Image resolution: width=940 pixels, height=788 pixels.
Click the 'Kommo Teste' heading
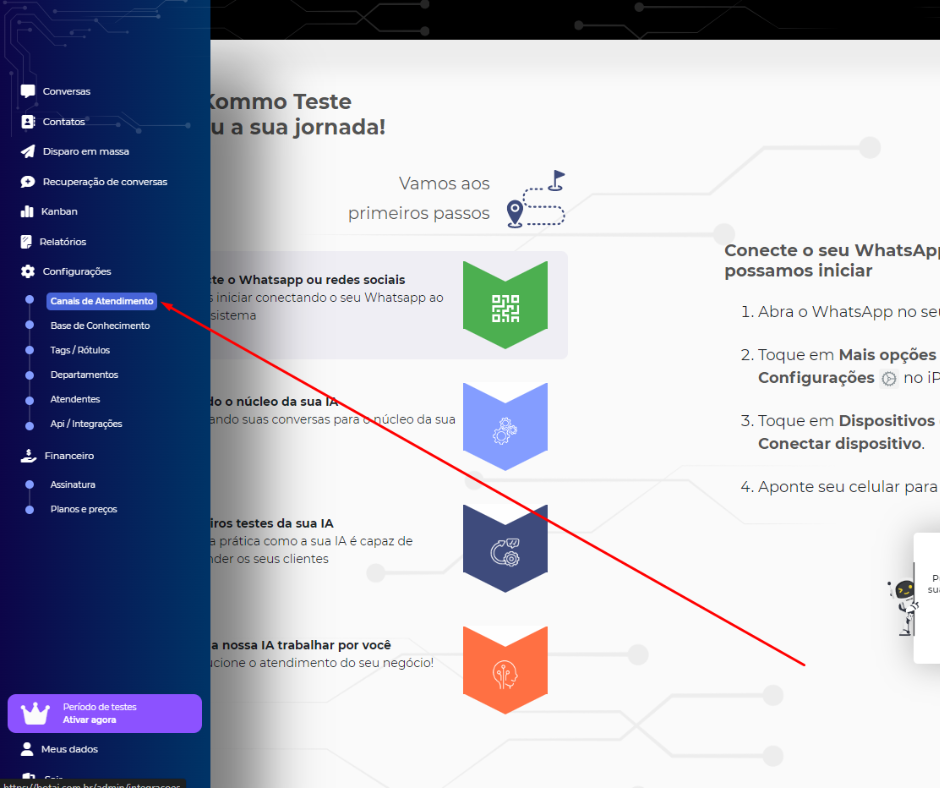(x=281, y=102)
